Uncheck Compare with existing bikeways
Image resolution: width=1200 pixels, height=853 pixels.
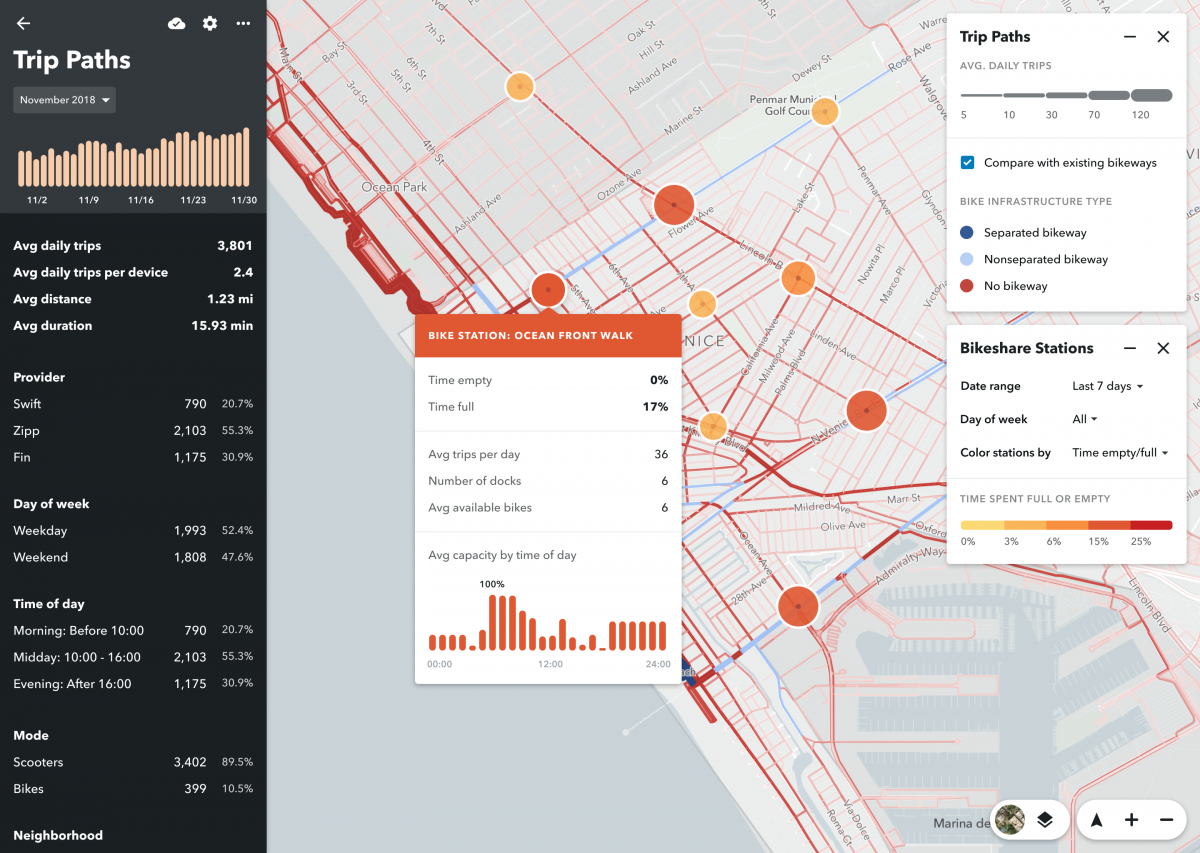pos(966,161)
